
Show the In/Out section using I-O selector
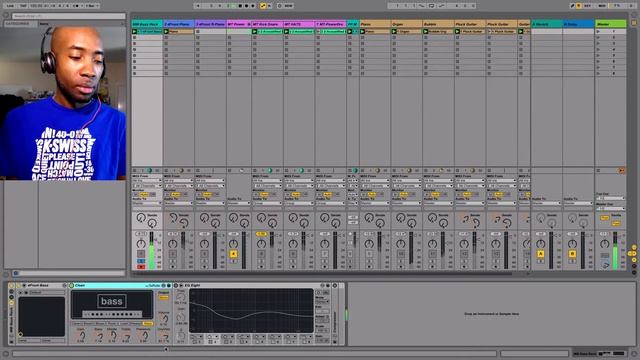click(634, 247)
